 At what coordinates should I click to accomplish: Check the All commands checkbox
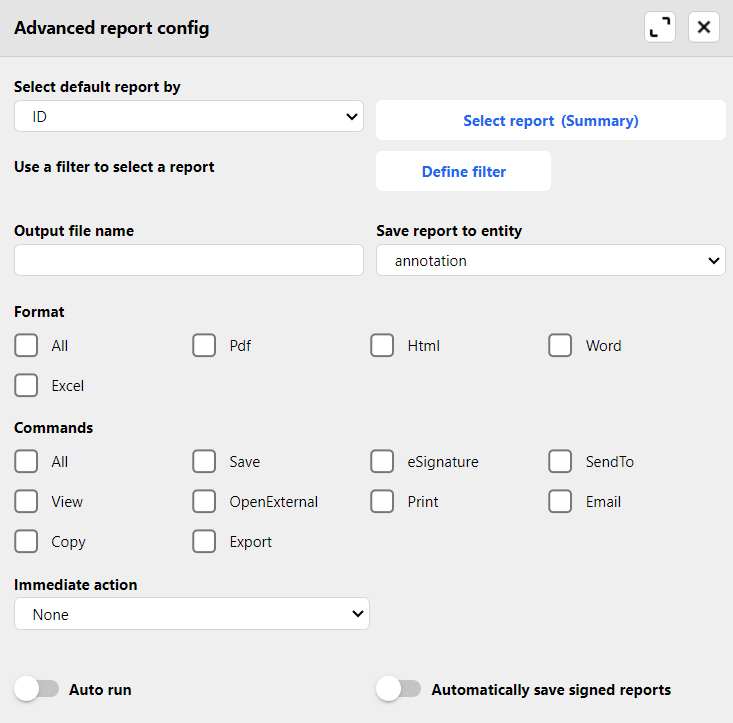(x=26, y=462)
